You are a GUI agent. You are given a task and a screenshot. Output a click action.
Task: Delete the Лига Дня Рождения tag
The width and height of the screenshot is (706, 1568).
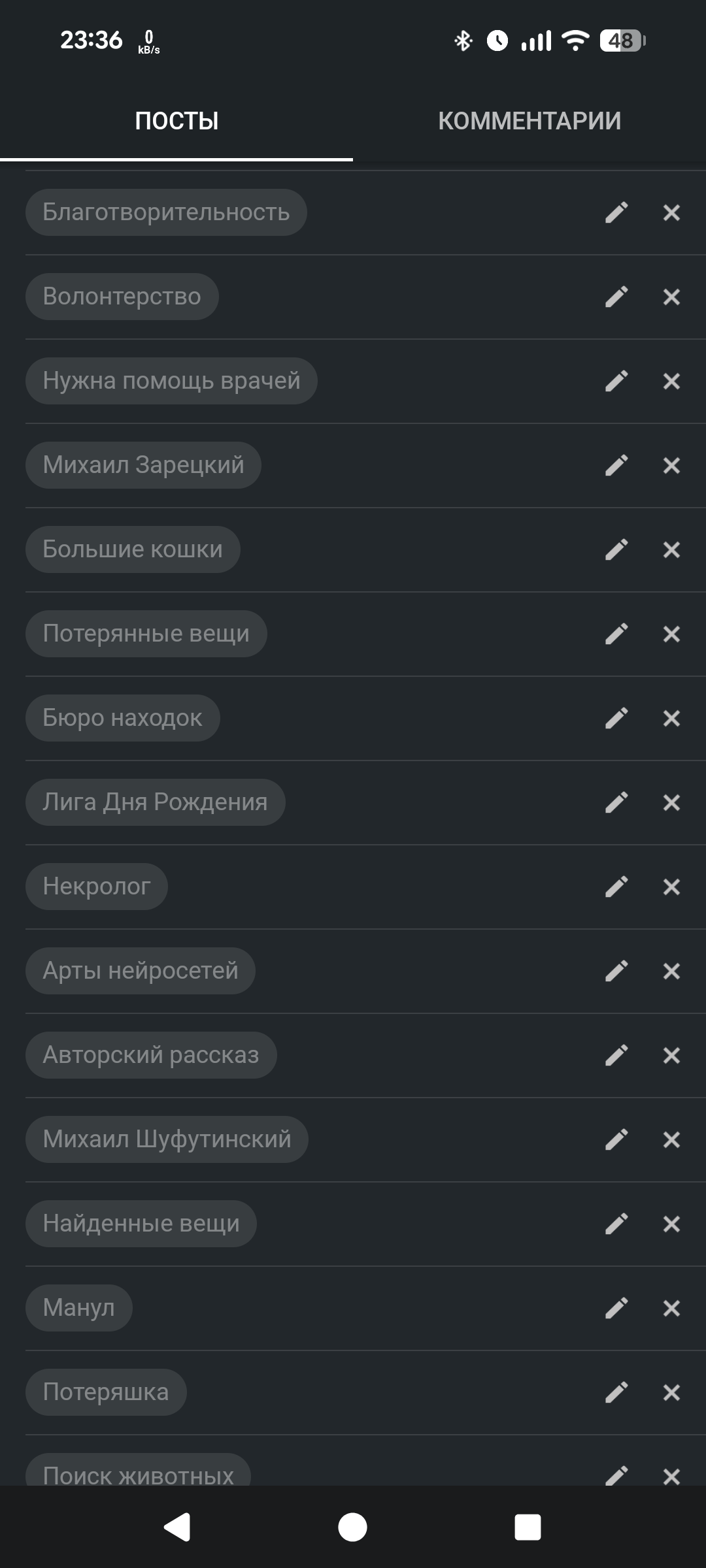pos(671,802)
